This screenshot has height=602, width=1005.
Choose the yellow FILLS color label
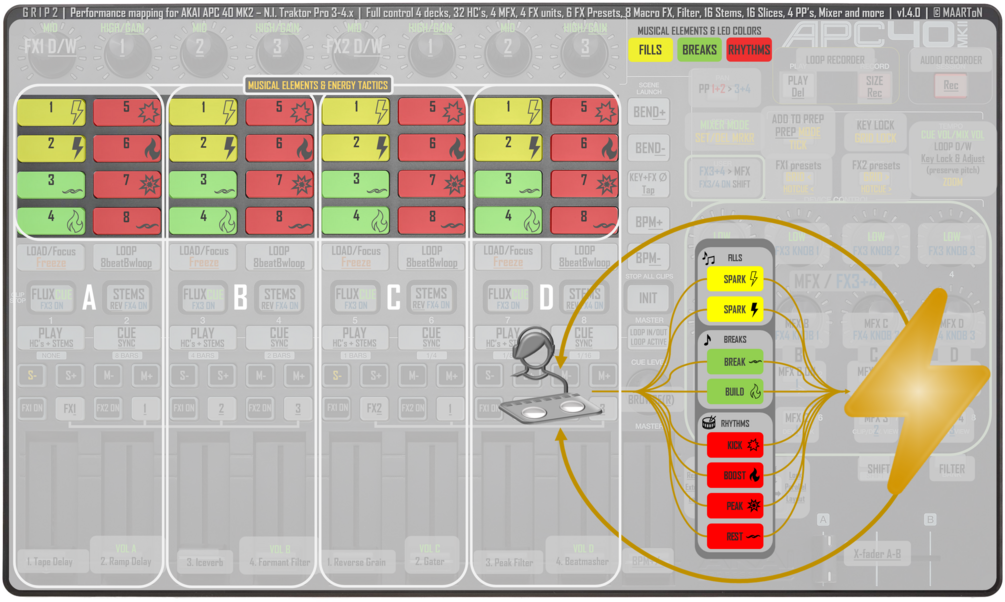pyautogui.click(x=650, y=50)
